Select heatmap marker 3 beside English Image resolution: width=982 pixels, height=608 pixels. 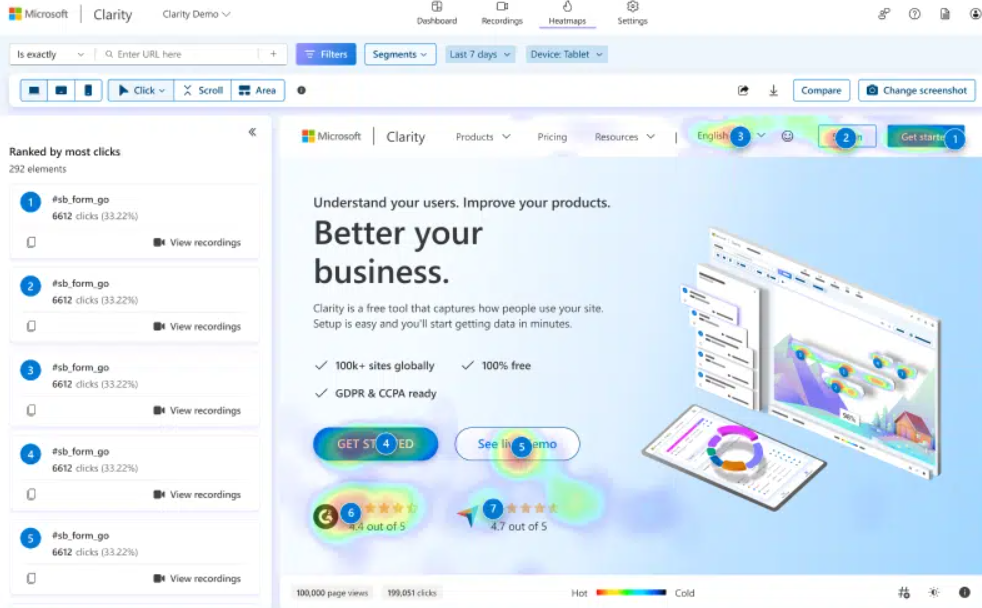point(740,136)
